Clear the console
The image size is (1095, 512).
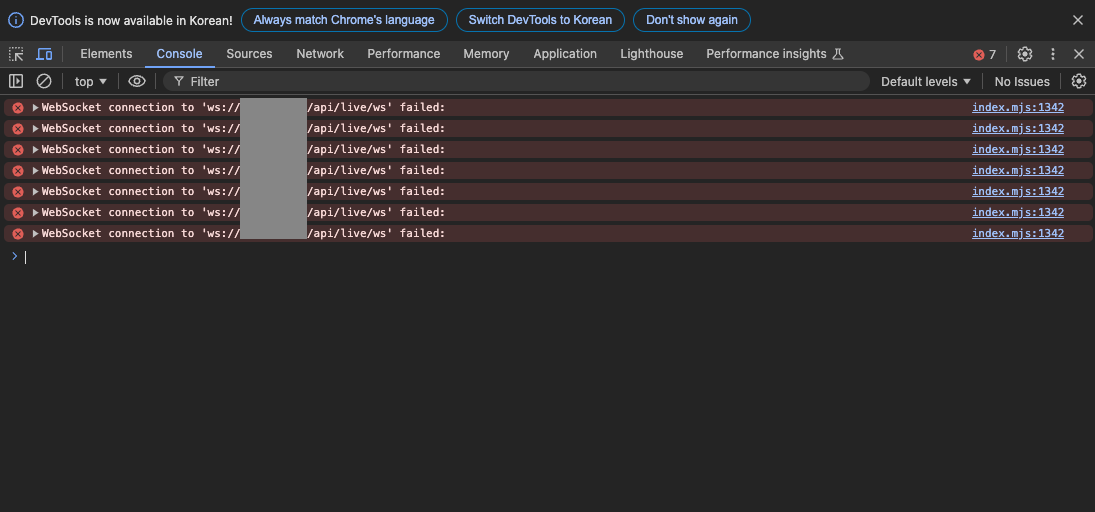click(44, 81)
